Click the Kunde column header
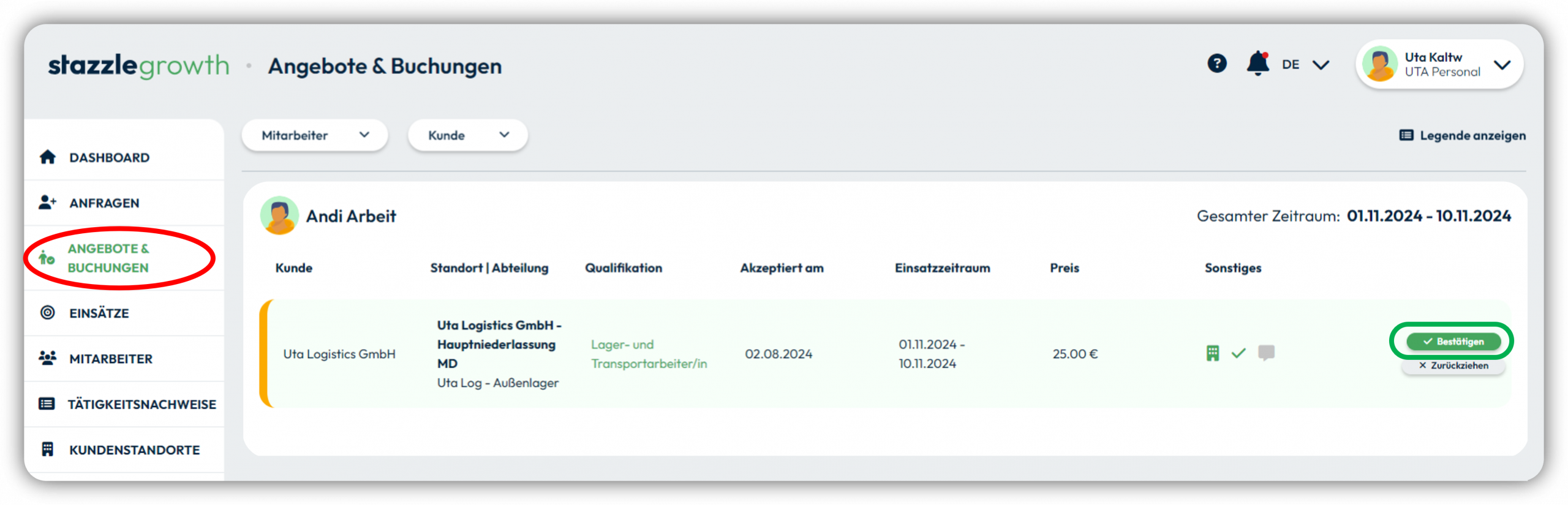1568x505 pixels. pos(294,267)
